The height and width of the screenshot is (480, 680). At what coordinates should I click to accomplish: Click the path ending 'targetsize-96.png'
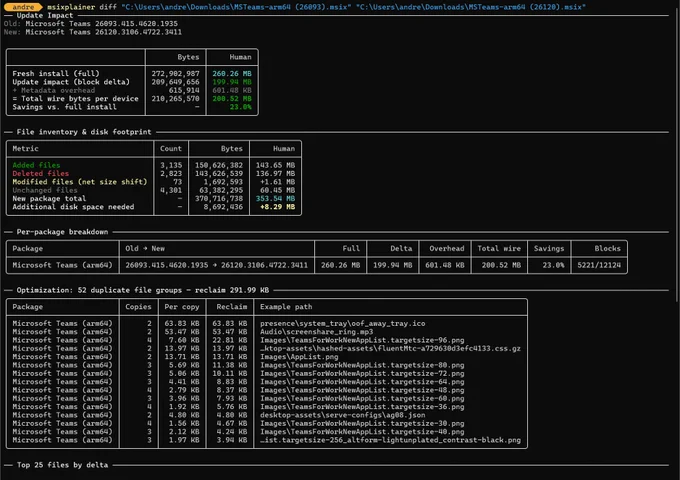[362, 340]
